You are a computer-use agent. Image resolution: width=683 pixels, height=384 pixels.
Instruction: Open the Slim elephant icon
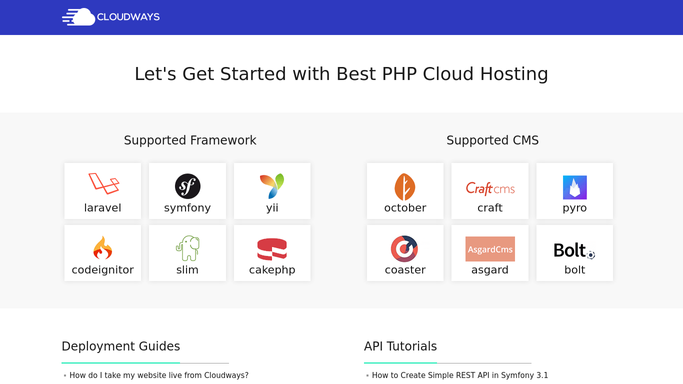coord(188,248)
